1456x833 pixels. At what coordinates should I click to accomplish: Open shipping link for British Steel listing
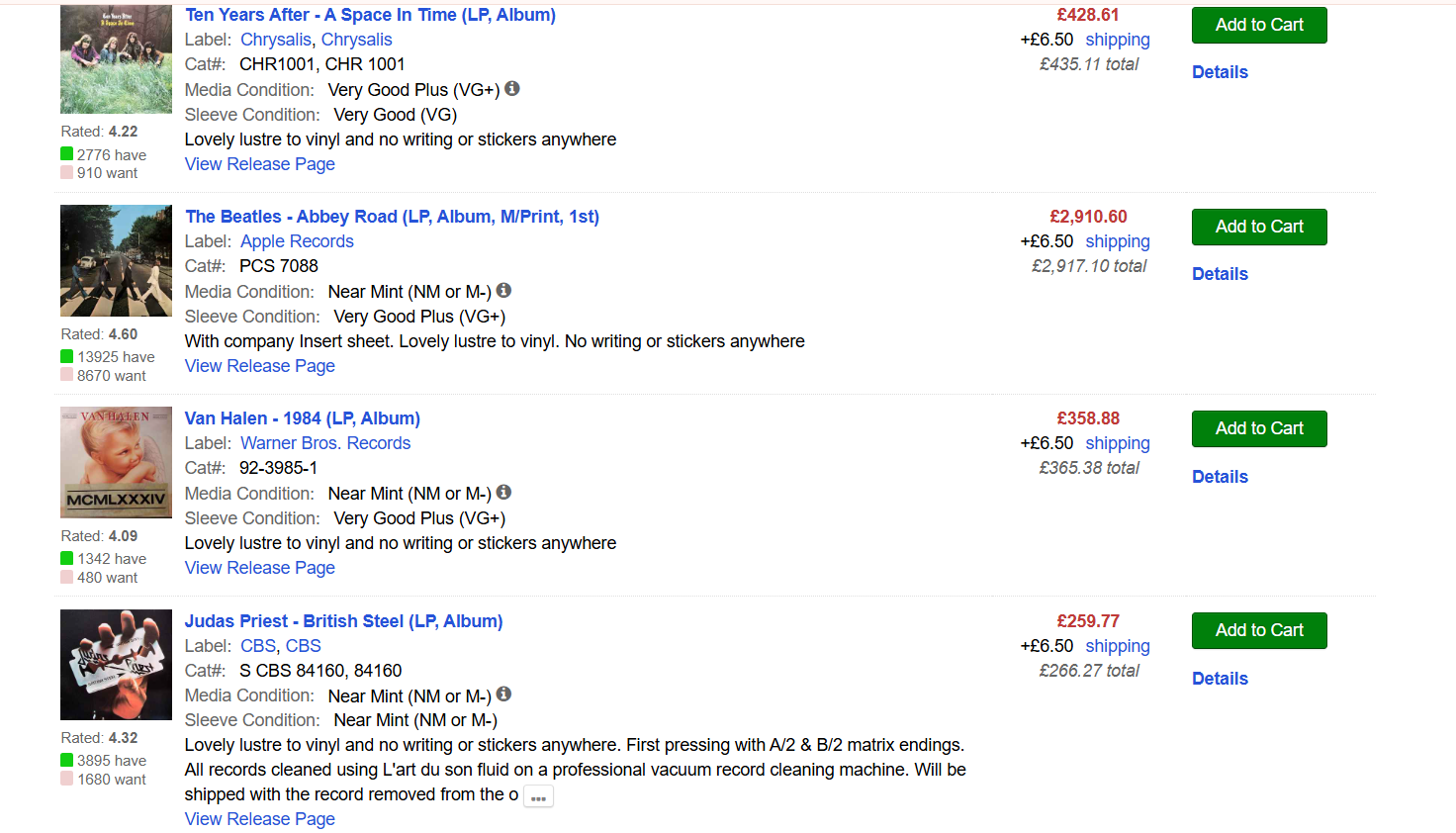pos(1118,646)
